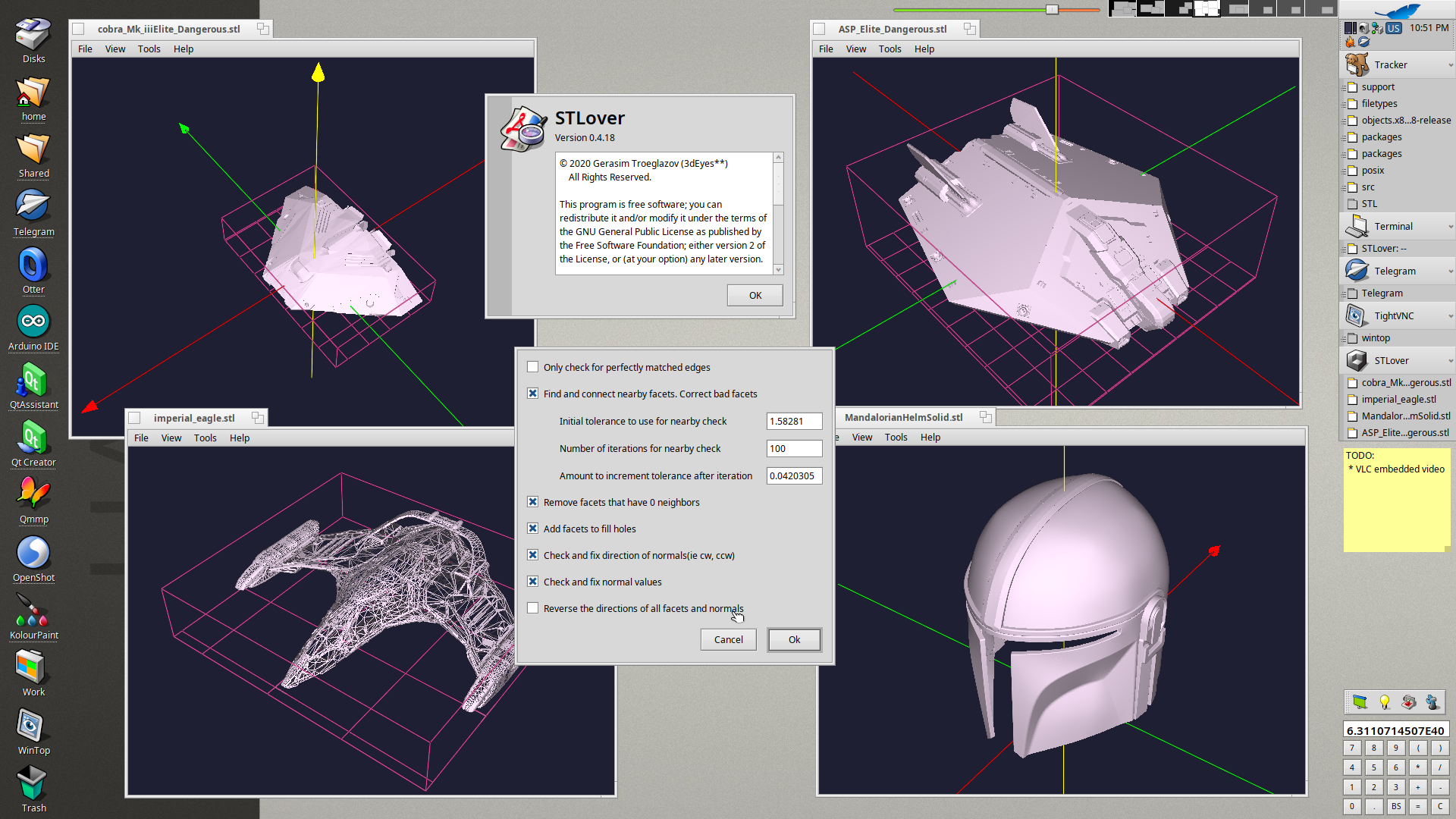1456x819 pixels.
Task: Click the license text scrollbar in about dialog
Action: (778, 214)
